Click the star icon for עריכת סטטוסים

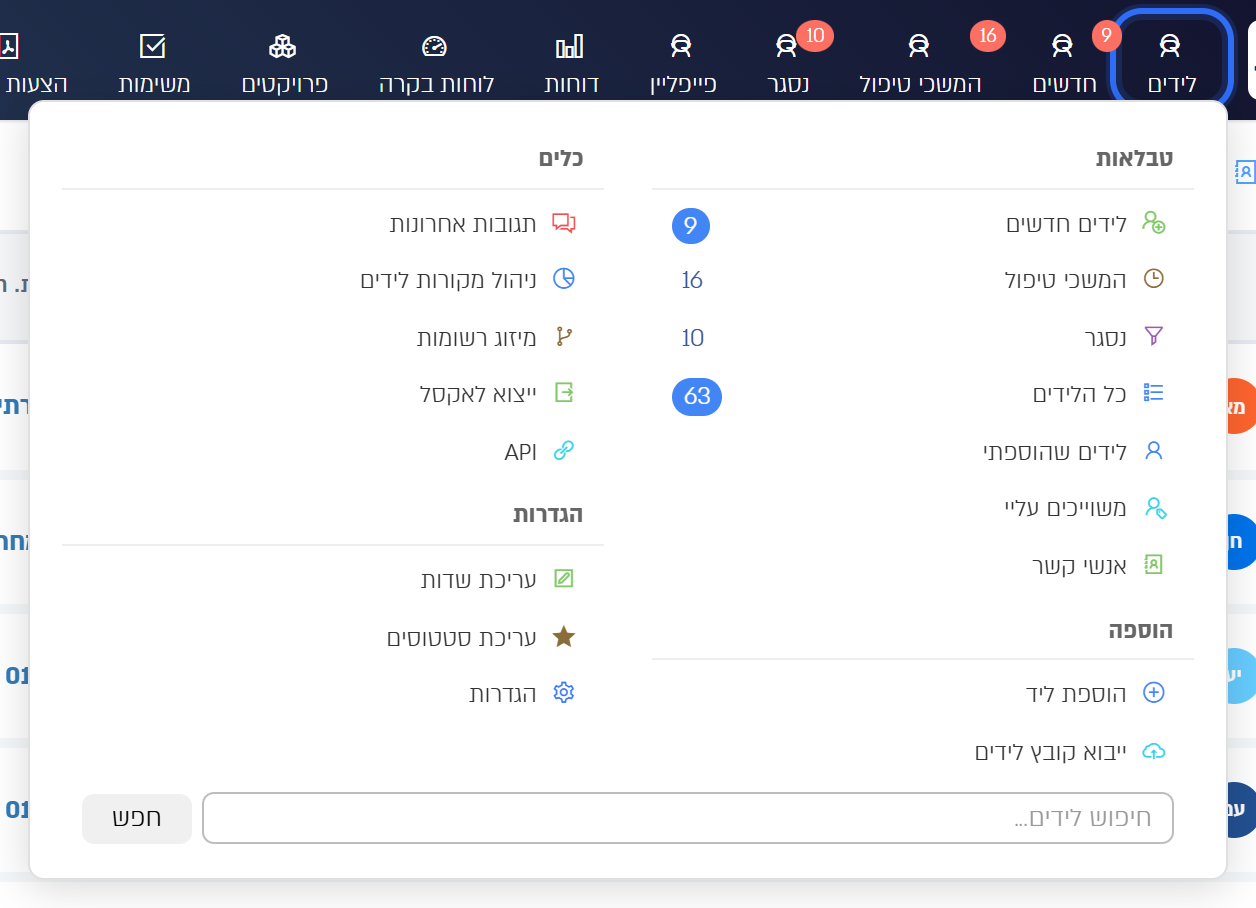[564, 636]
